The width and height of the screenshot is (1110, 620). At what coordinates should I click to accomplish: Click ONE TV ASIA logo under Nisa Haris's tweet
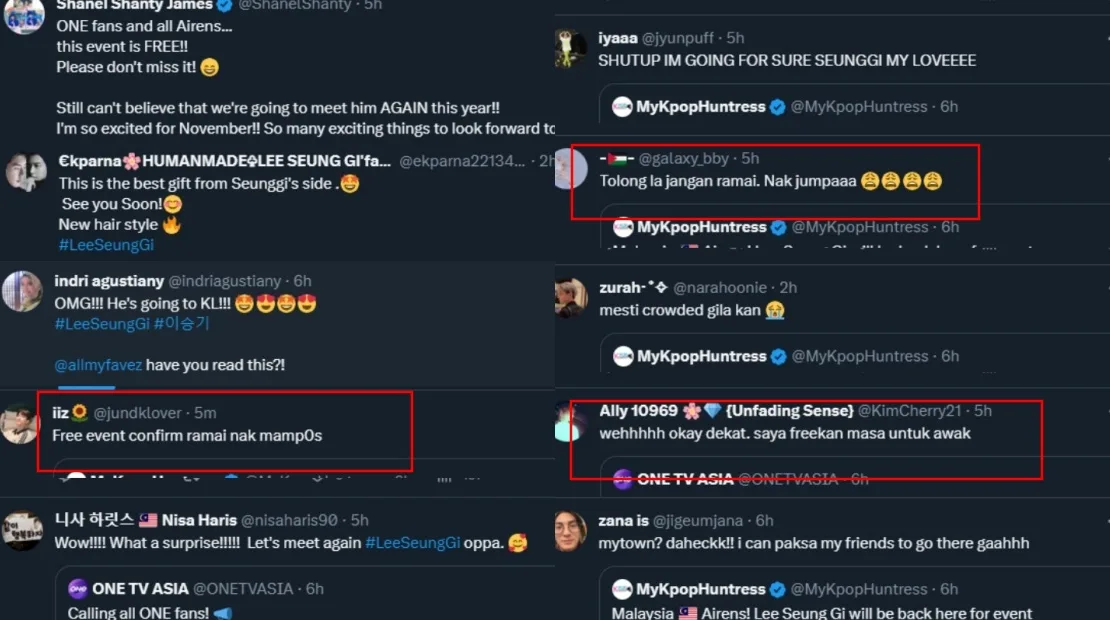pos(78,588)
